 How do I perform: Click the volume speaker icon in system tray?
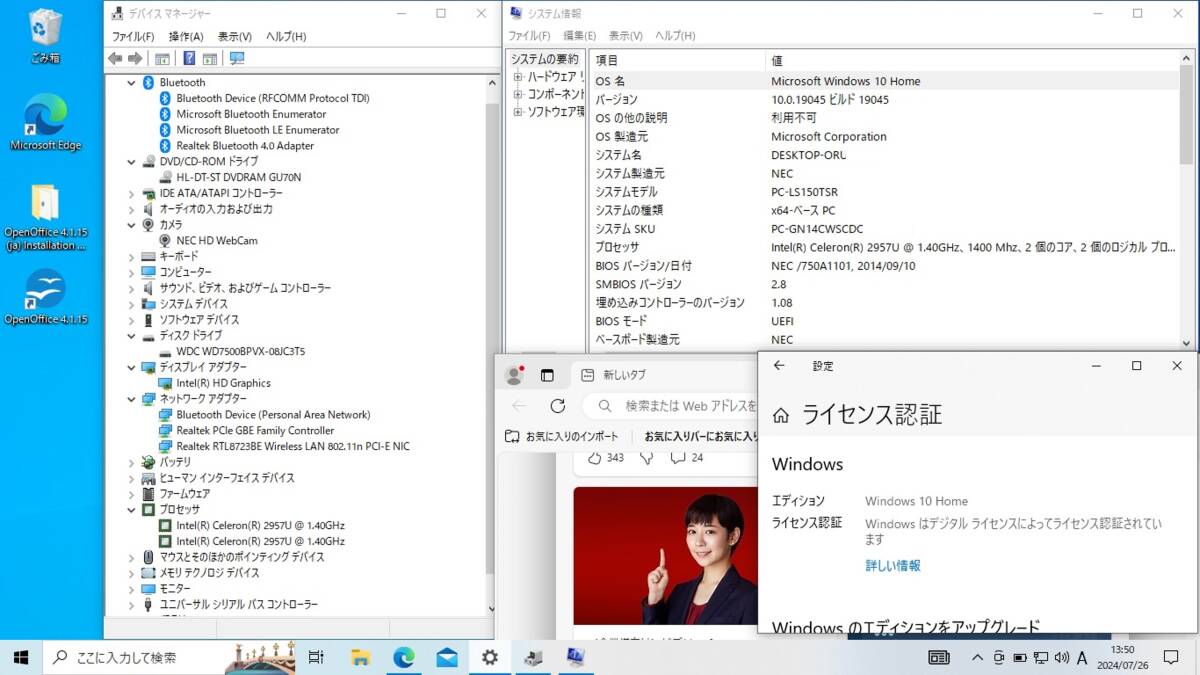pyautogui.click(x=1061, y=657)
